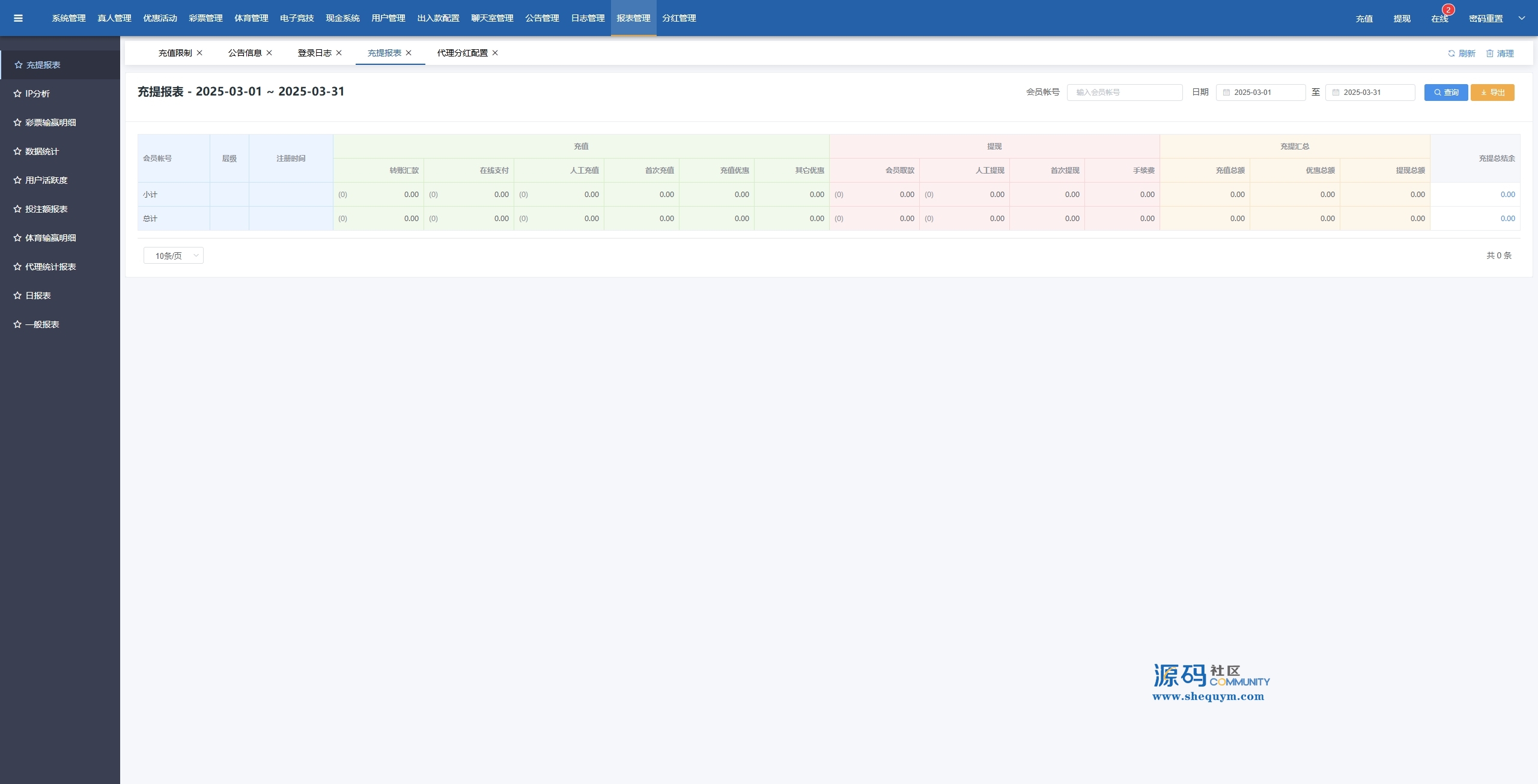Open the start date picker 2025-03-01
This screenshot has width=1538, height=784.
[x=1260, y=93]
